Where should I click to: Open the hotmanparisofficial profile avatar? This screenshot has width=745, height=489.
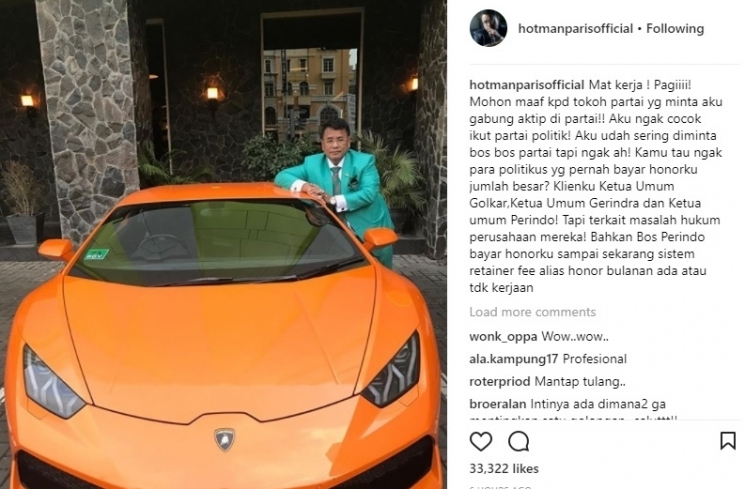(488, 28)
